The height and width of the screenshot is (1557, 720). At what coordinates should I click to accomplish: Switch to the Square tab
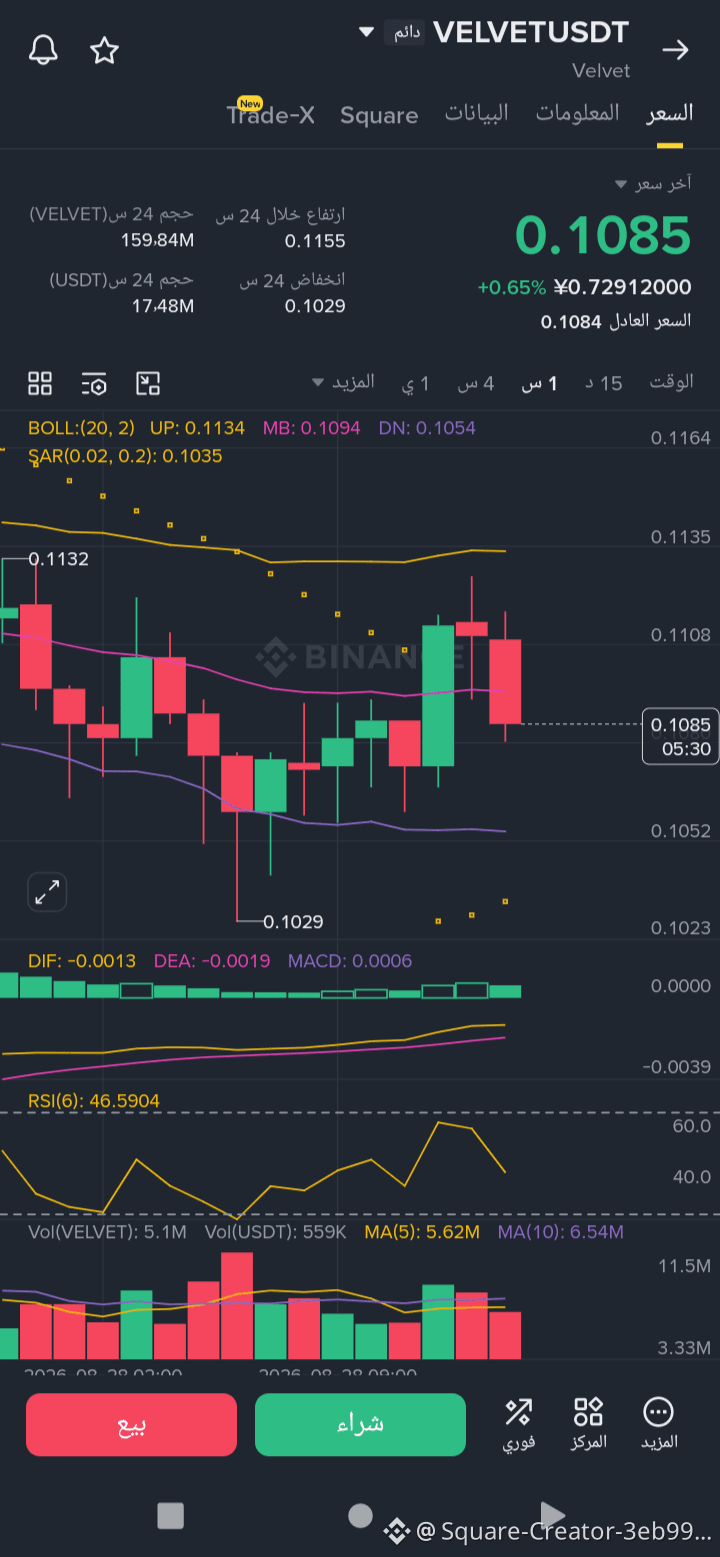click(379, 115)
